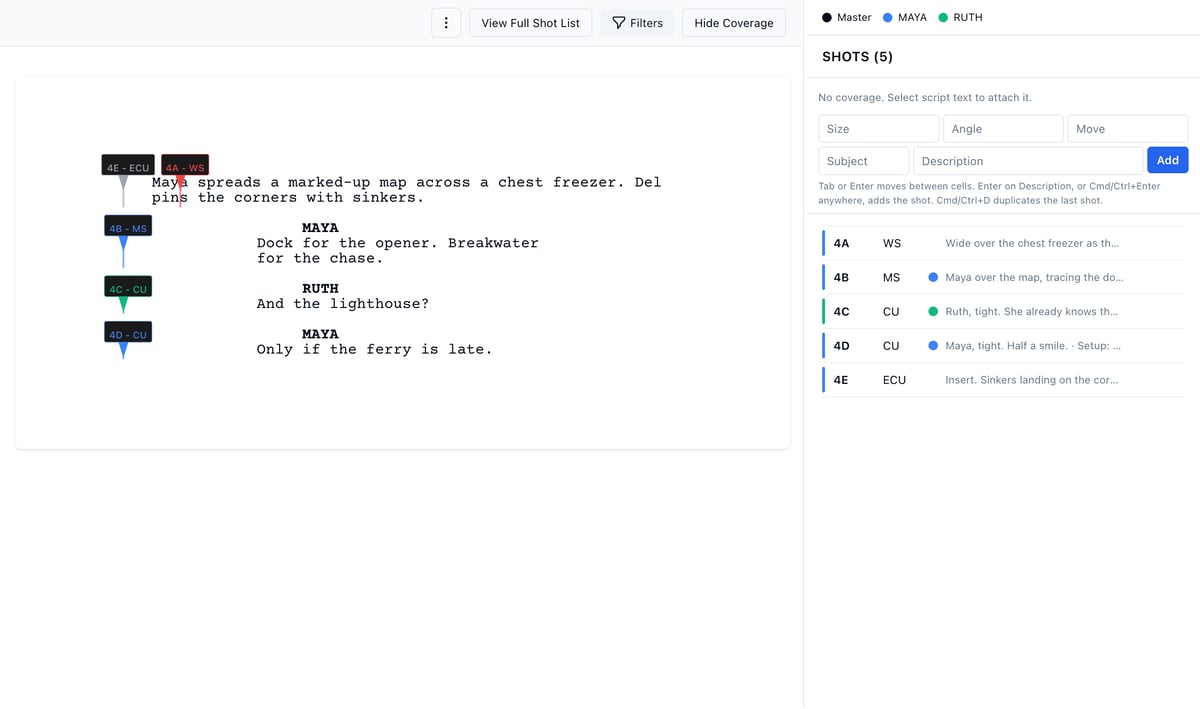The image size is (1200, 709).
Task: Click description 'Insert. Sinkers landing'
Action: point(1032,380)
